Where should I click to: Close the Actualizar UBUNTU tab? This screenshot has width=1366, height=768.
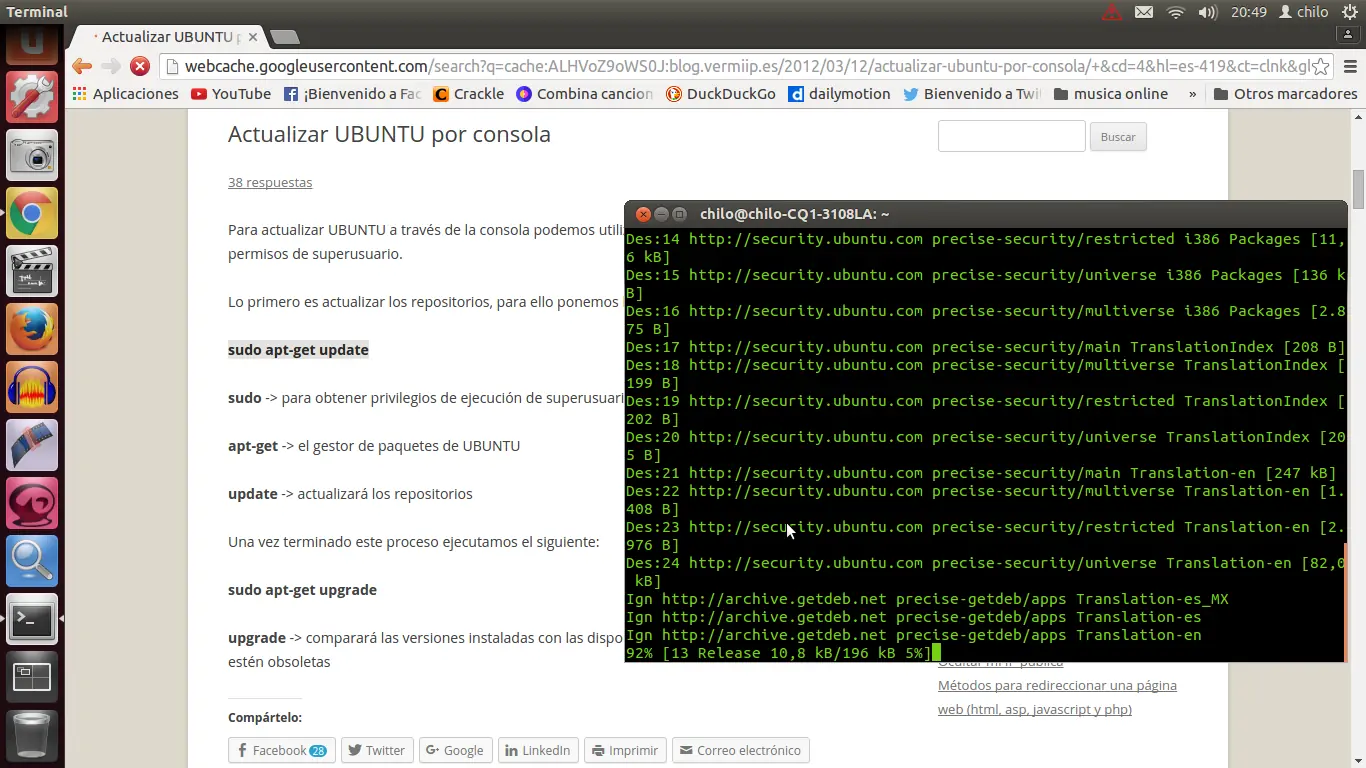click(x=253, y=37)
